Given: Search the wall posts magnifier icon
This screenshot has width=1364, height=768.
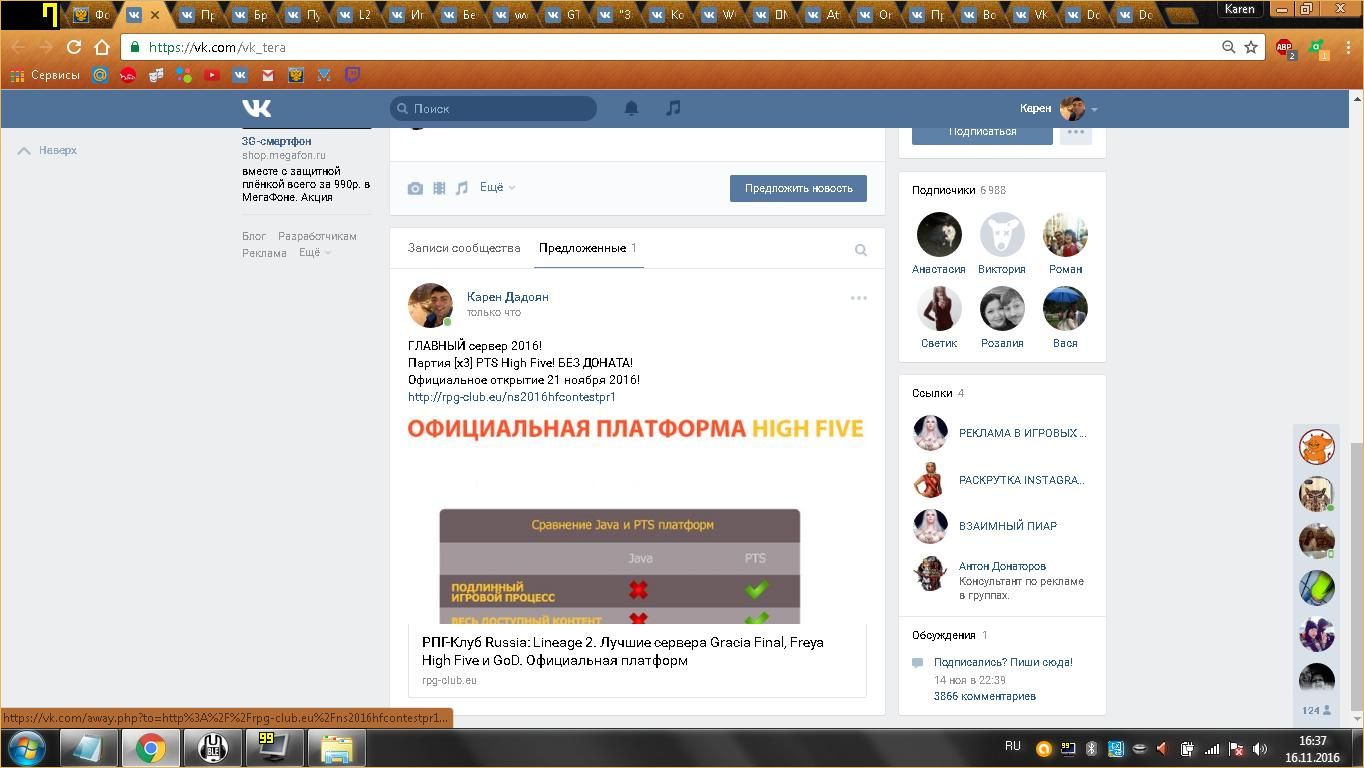Looking at the screenshot, I should (860, 250).
